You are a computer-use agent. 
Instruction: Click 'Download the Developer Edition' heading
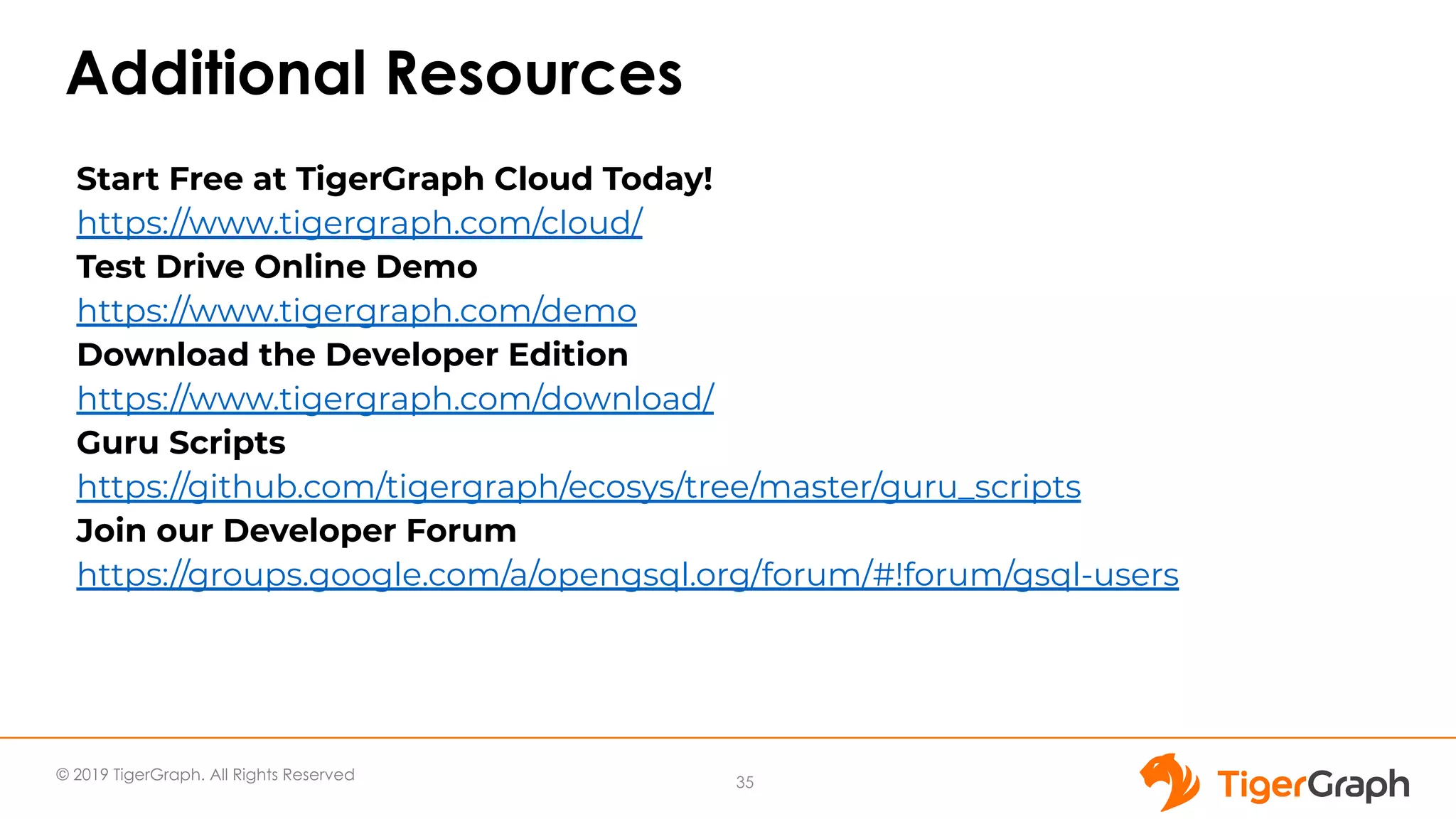(353, 355)
